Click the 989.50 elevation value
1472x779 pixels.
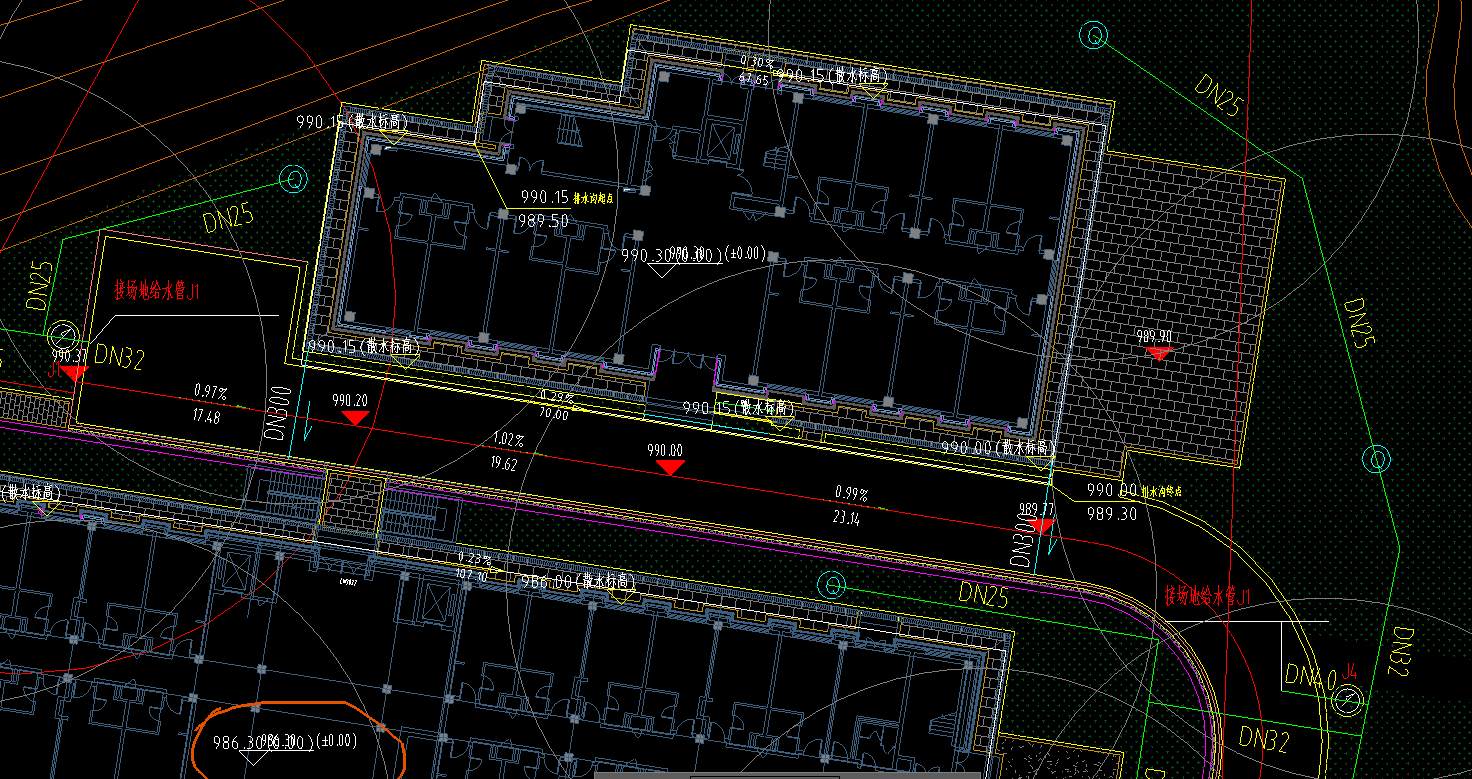tap(544, 221)
